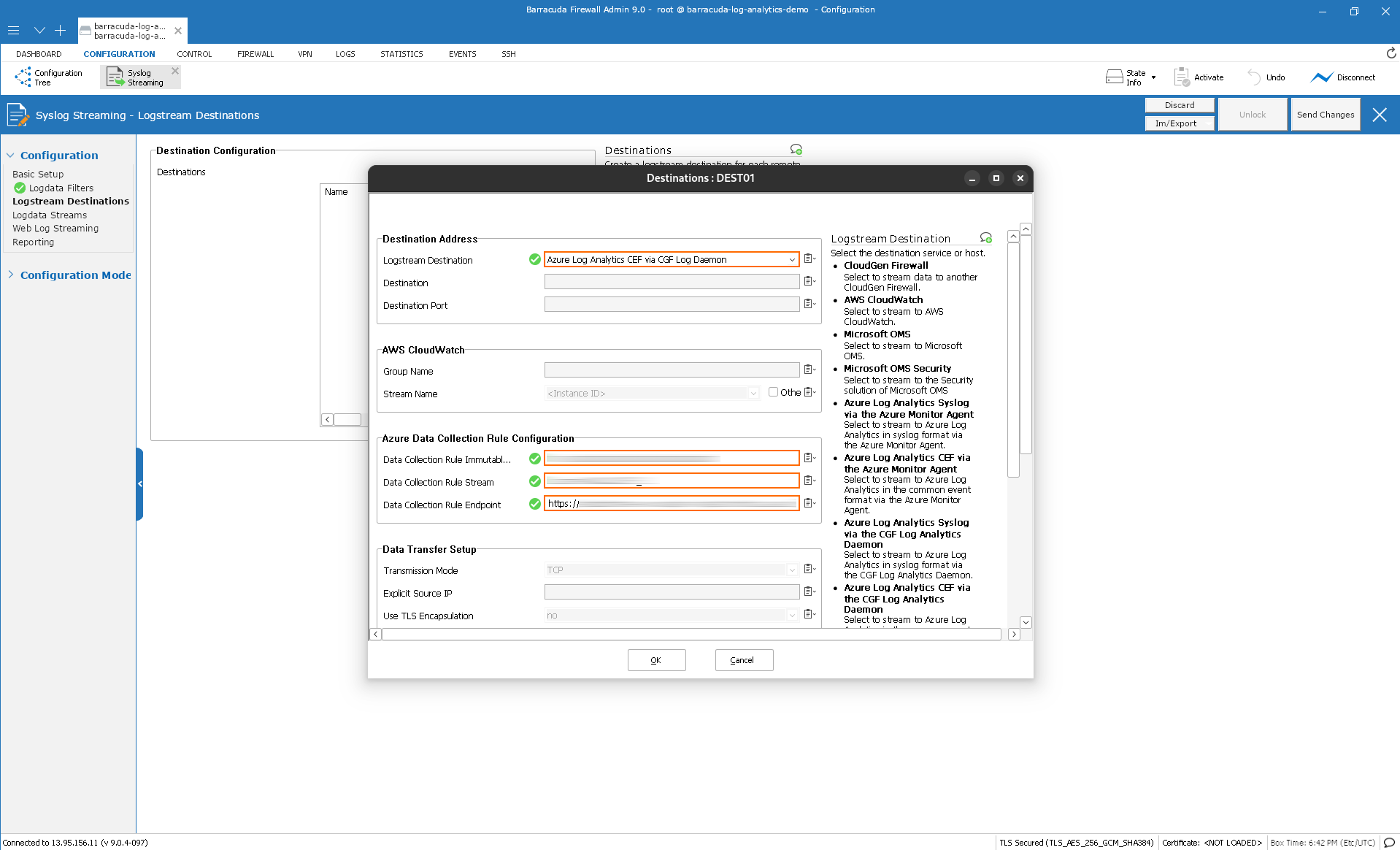
Task: Click the Activate icon
Action: pos(1182,77)
